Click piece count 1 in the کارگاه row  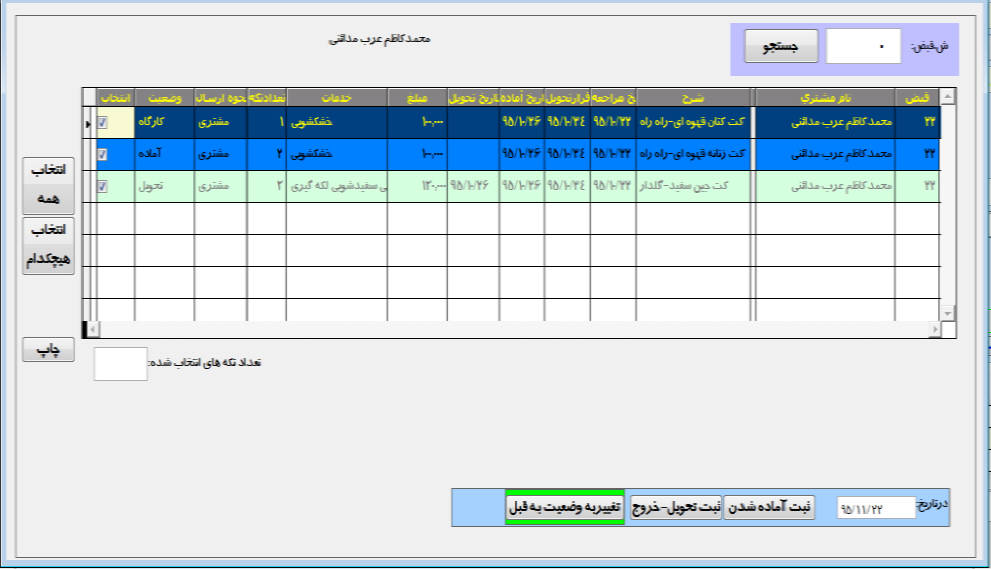[x=267, y=123]
